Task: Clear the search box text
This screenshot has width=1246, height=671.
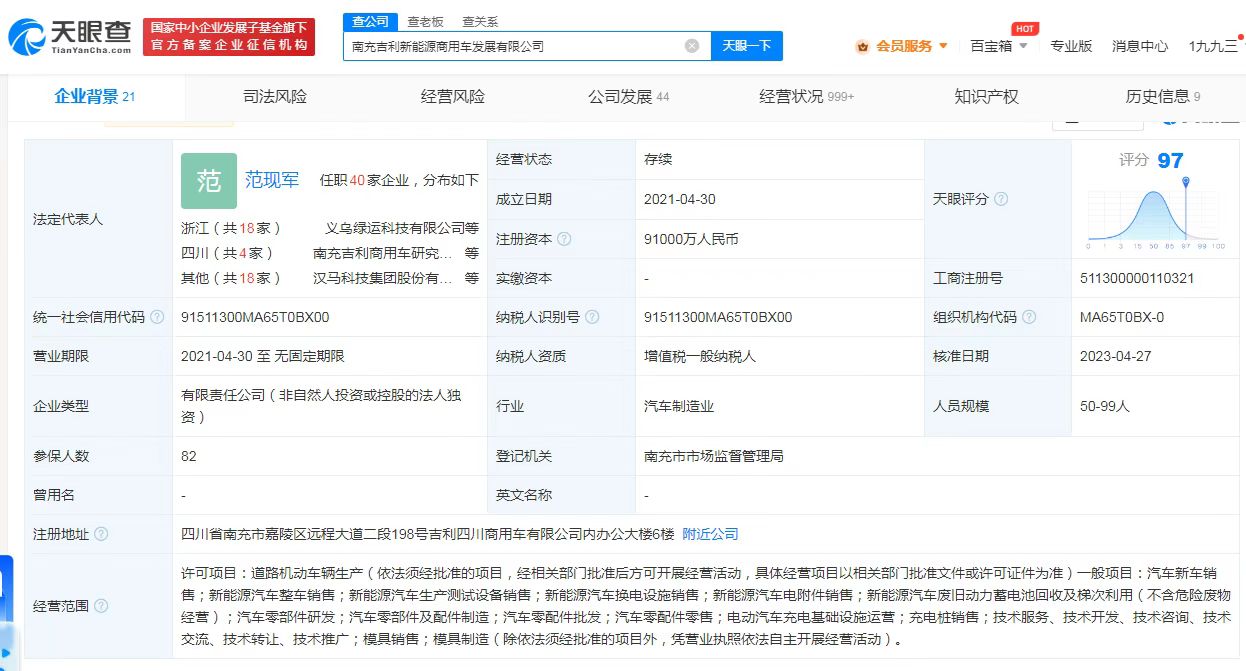Action: click(x=692, y=46)
